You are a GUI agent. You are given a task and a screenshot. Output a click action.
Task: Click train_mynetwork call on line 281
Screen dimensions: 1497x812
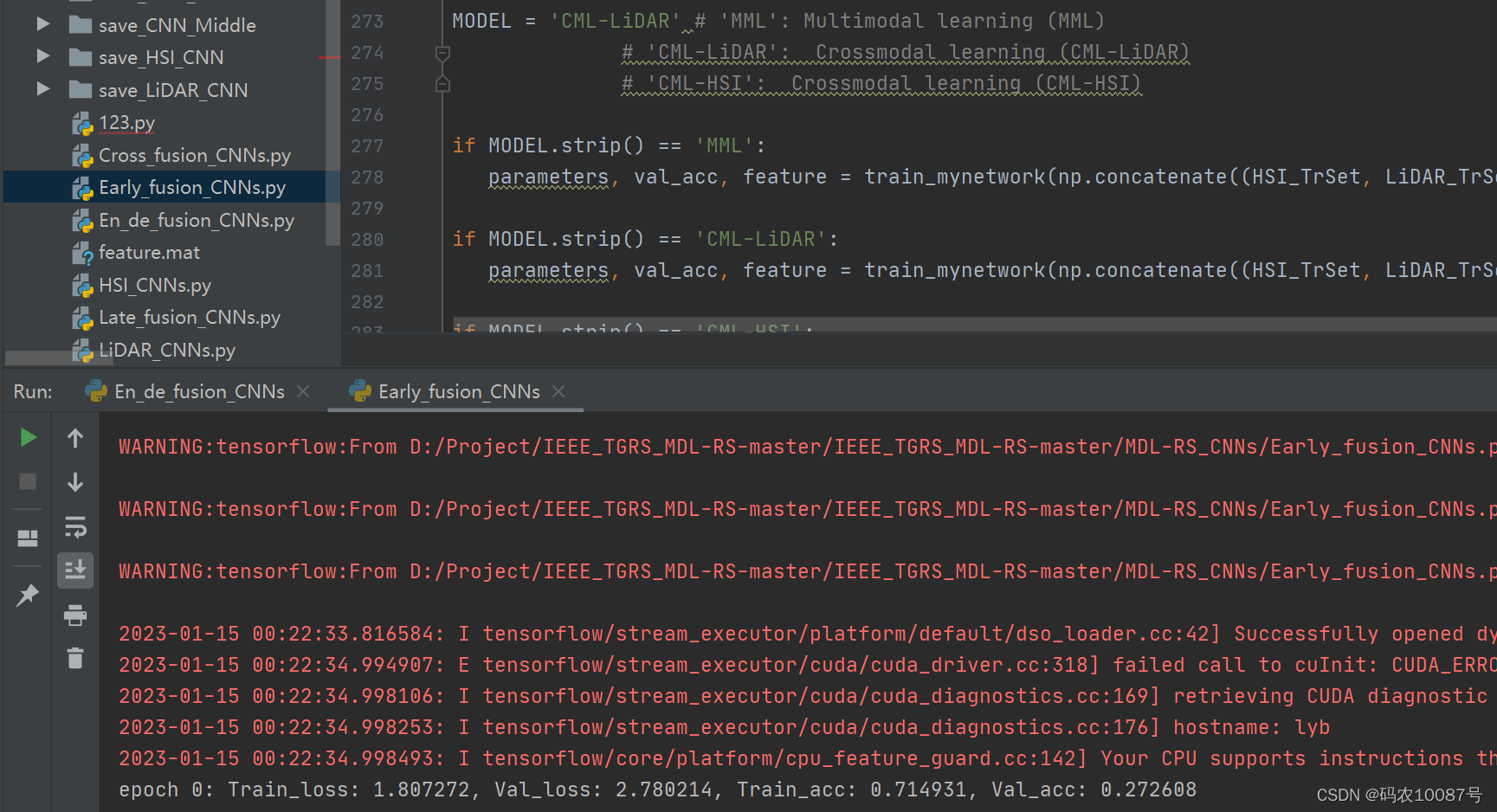click(955, 270)
